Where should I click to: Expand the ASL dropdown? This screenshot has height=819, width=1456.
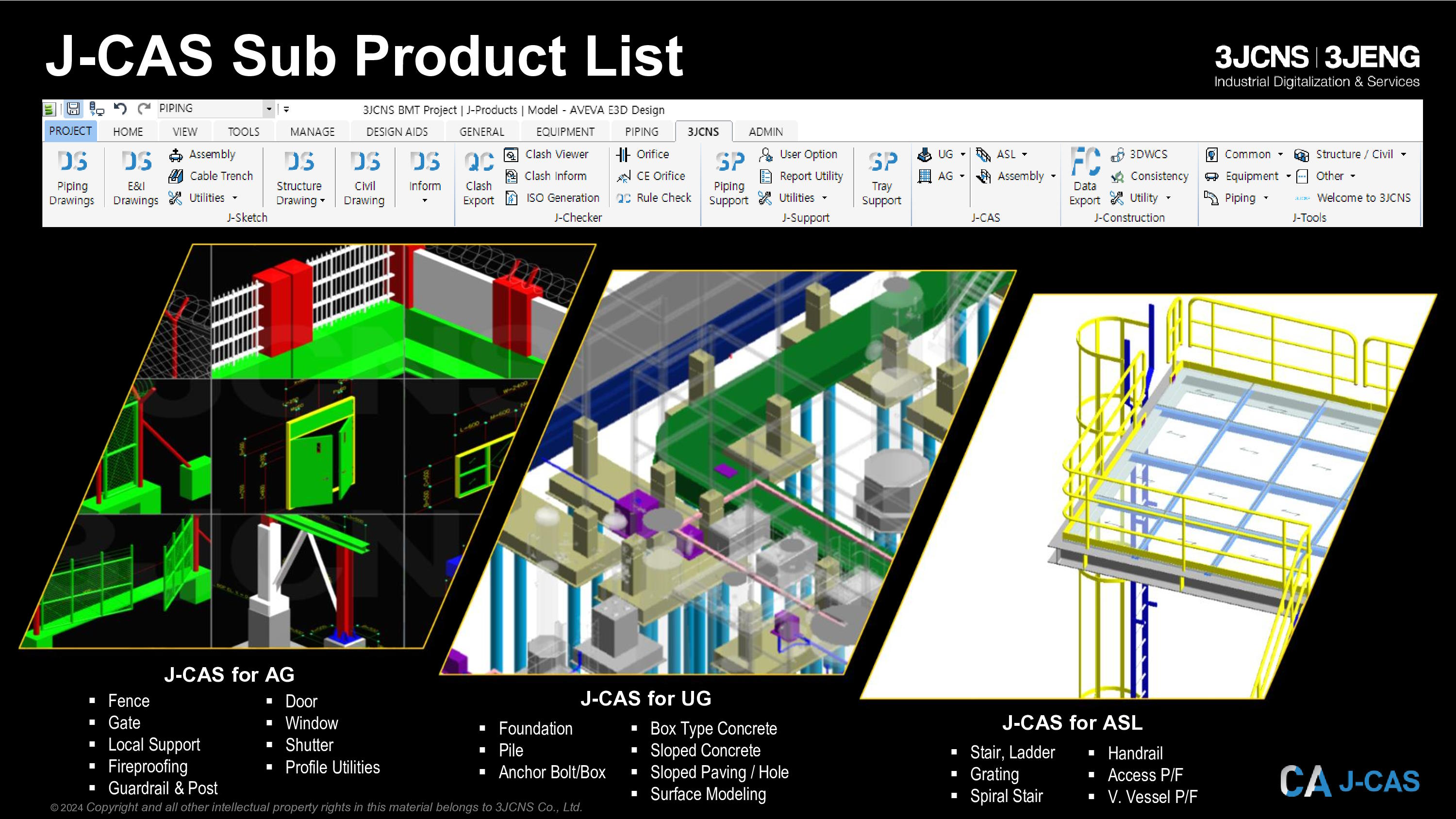pos(1025,154)
